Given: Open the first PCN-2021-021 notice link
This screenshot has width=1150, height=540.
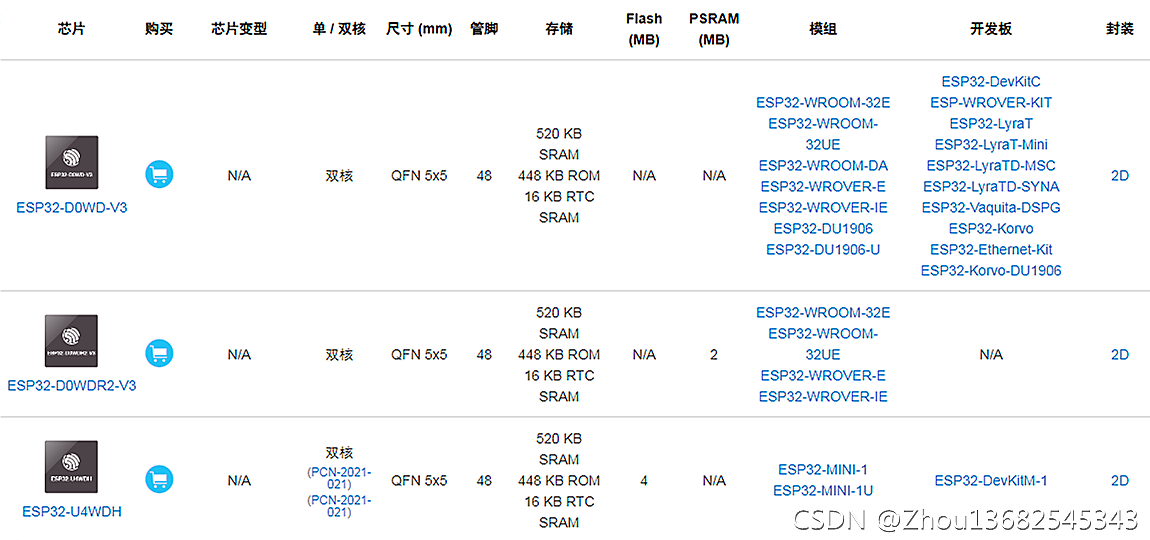Looking at the screenshot, I should point(340,478).
